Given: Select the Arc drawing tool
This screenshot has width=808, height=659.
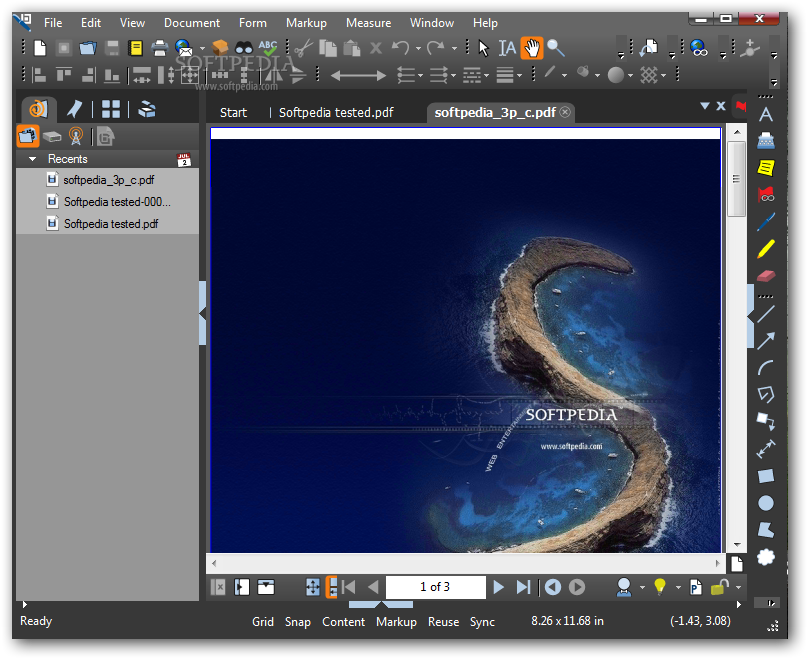Looking at the screenshot, I should click(766, 367).
